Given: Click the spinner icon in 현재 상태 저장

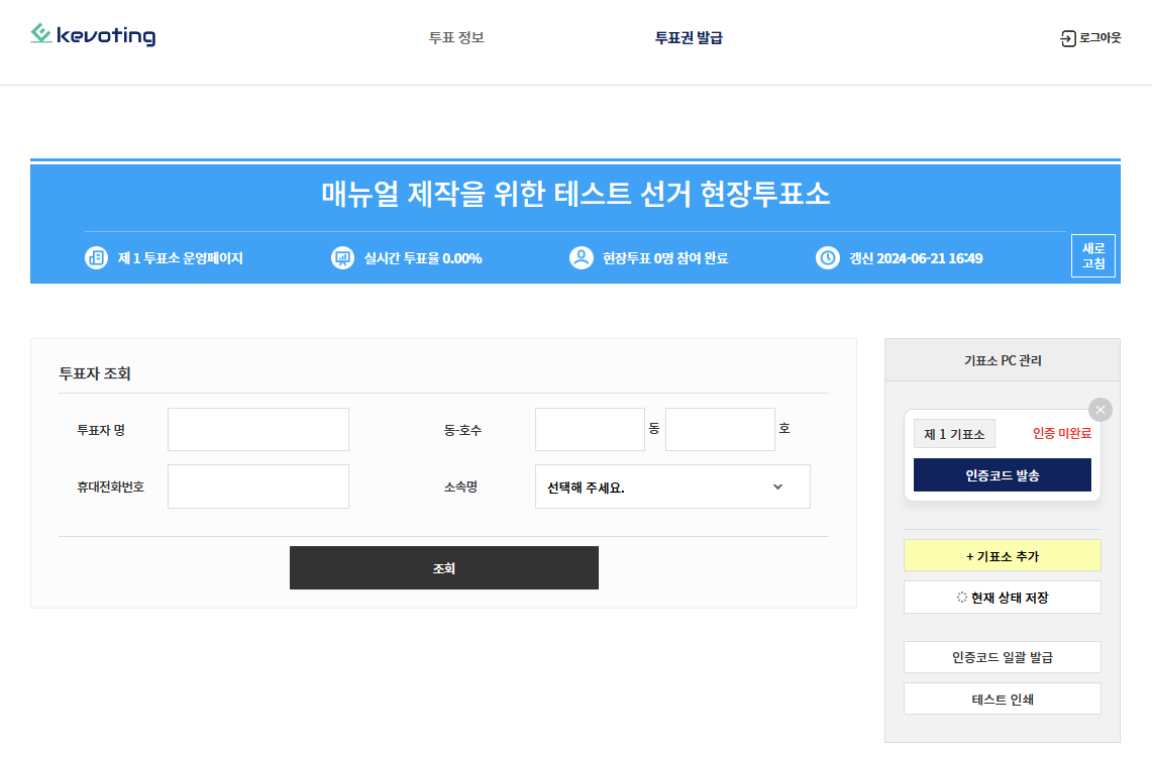Looking at the screenshot, I should point(962,597).
